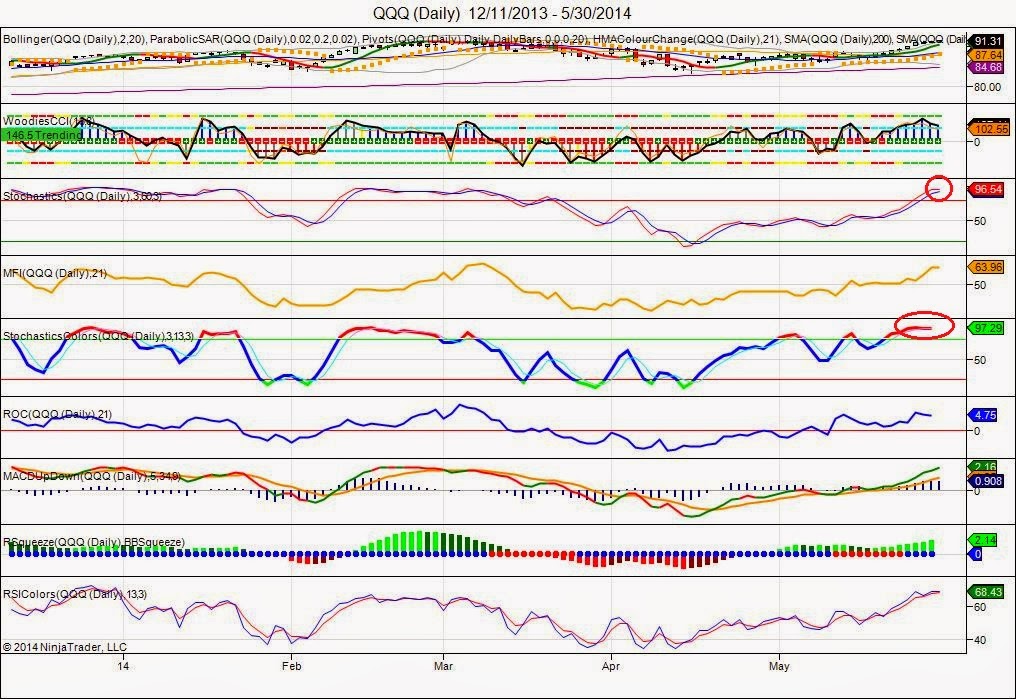This screenshot has height=699, width=1016.
Task: Click the Mar label on time axis
Action: pyautogui.click(x=443, y=665)
